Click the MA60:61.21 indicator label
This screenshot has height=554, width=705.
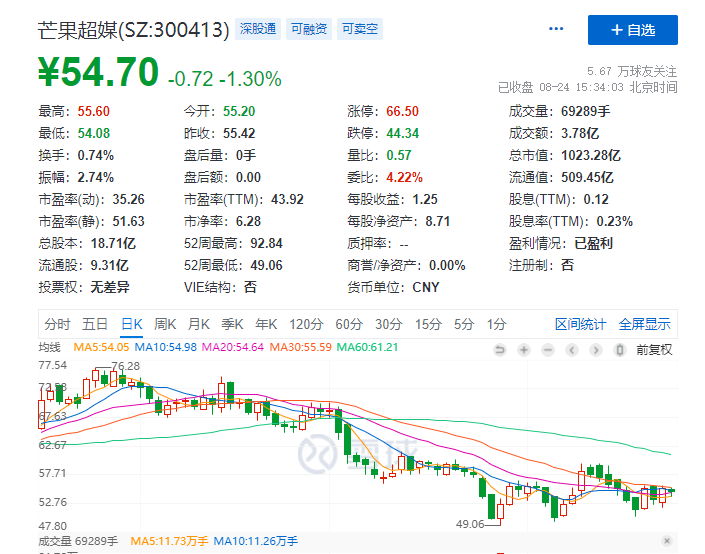(x=367, y=347)
